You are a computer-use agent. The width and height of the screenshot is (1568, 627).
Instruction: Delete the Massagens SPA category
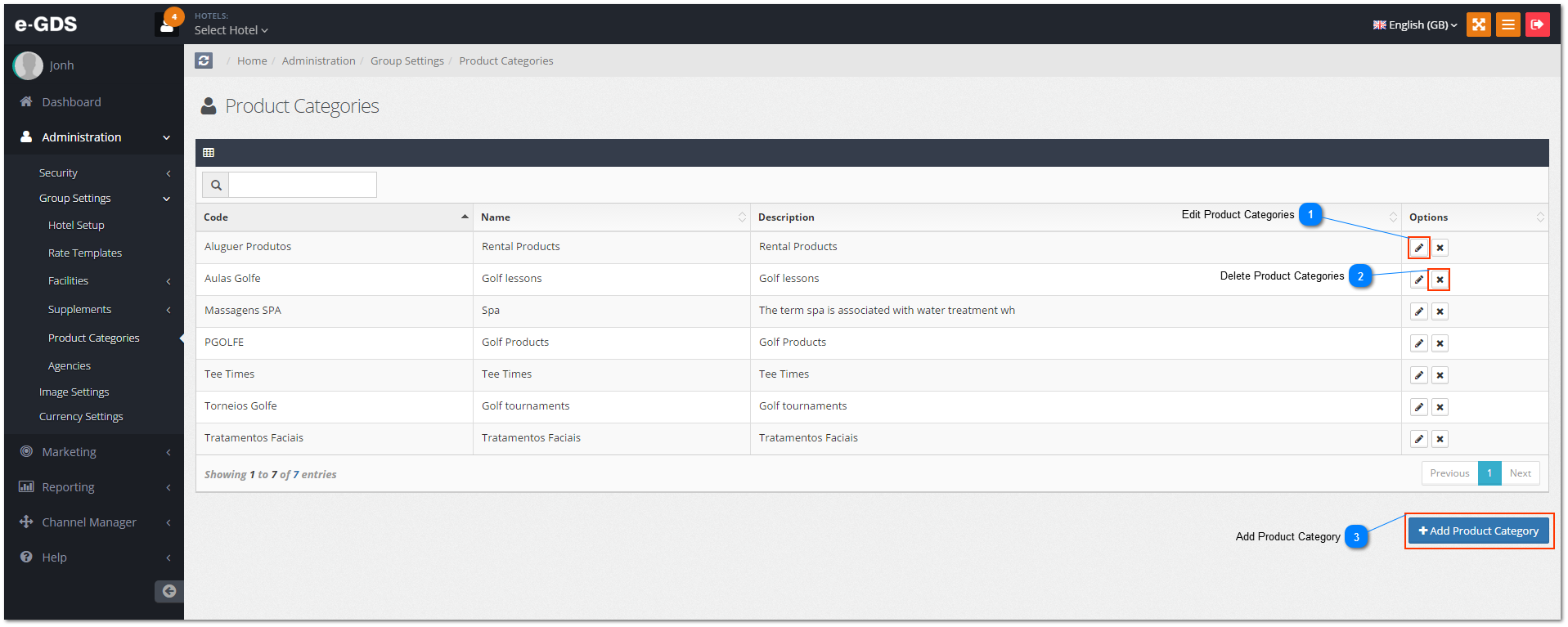click(x=1440, y=311)
